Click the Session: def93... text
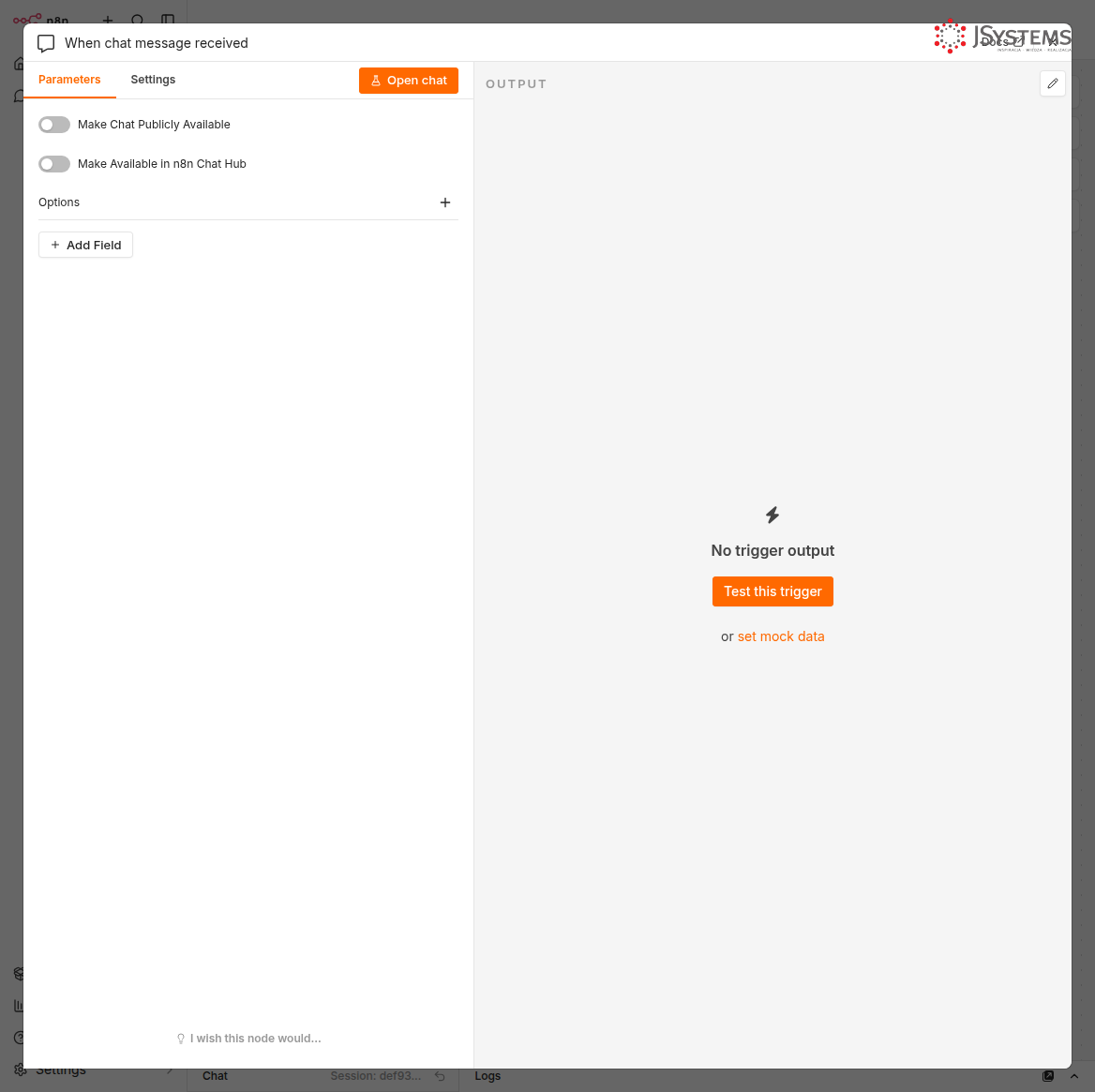The width and height of the screenshot is (1095, 1092). tap(376, 1076)
